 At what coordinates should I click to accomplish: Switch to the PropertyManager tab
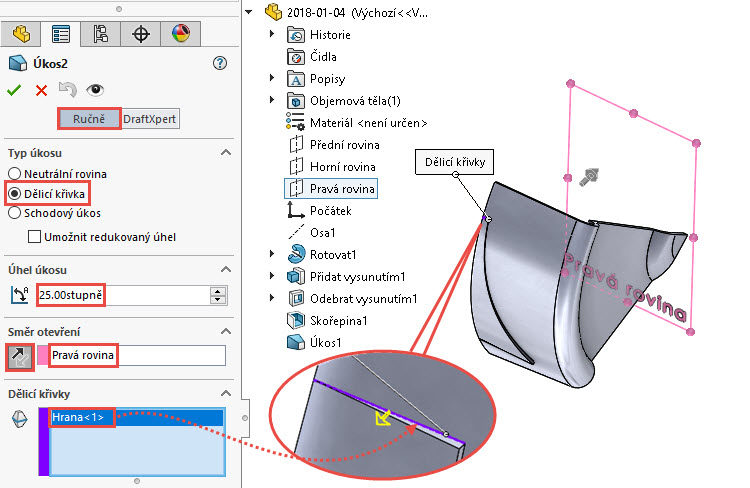pos(61,34)
